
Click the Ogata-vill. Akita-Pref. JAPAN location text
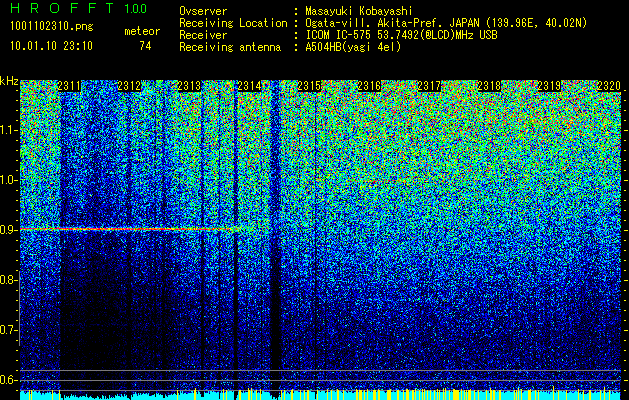tap(446, 23)
